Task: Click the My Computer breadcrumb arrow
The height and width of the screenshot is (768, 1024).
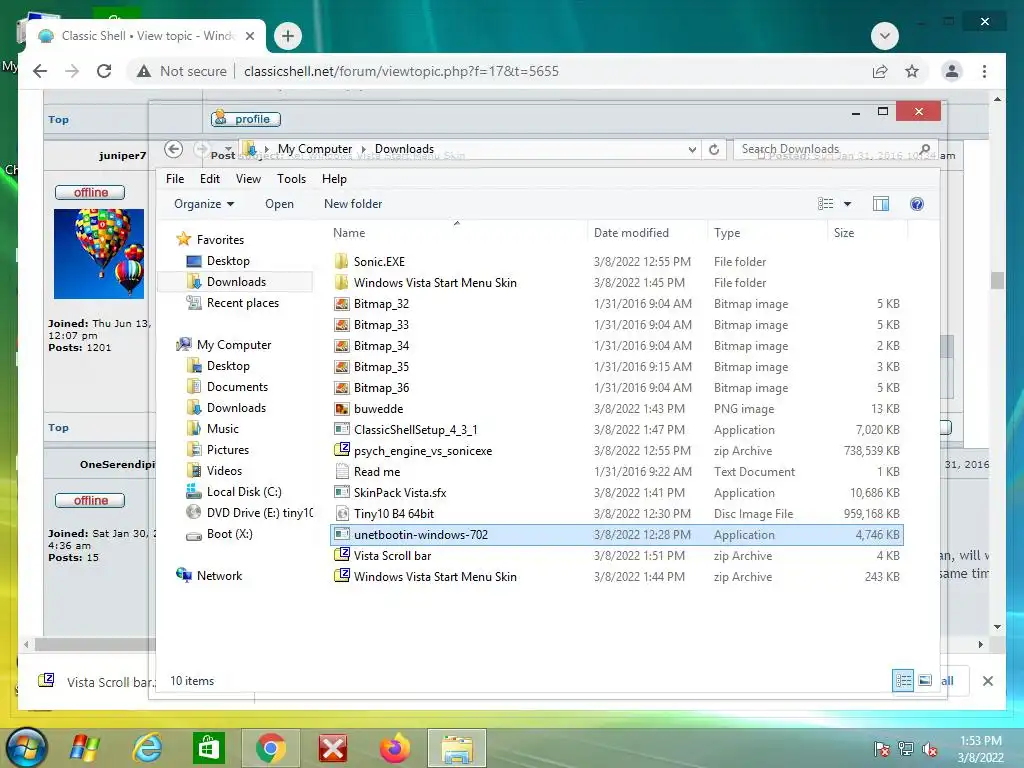Action: point(364,149)
